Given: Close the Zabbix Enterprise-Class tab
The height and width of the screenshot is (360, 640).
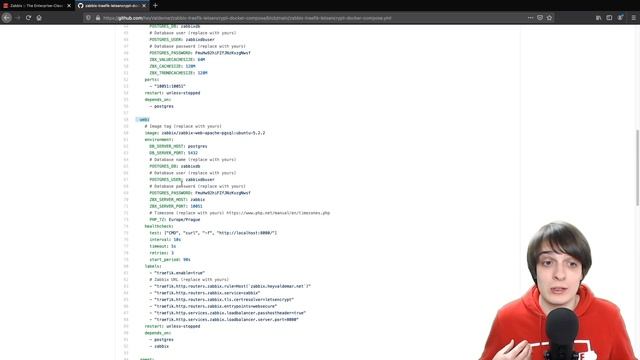Looking at the screenshot, I should (x=69, y=6).
